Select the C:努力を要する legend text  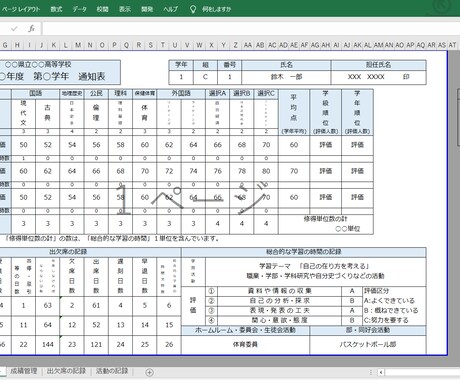click(386, 320)
